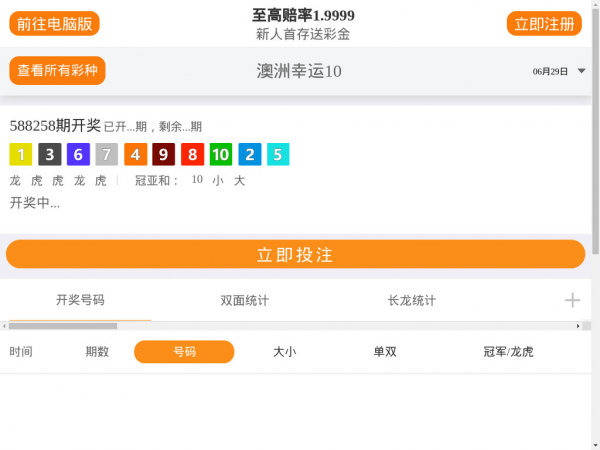Select the 大小 filter option
600x450 pixels.
[284, 352]
